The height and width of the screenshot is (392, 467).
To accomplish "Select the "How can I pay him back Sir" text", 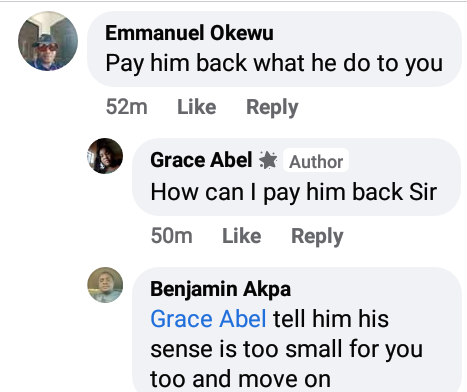I will click(294, 192).
